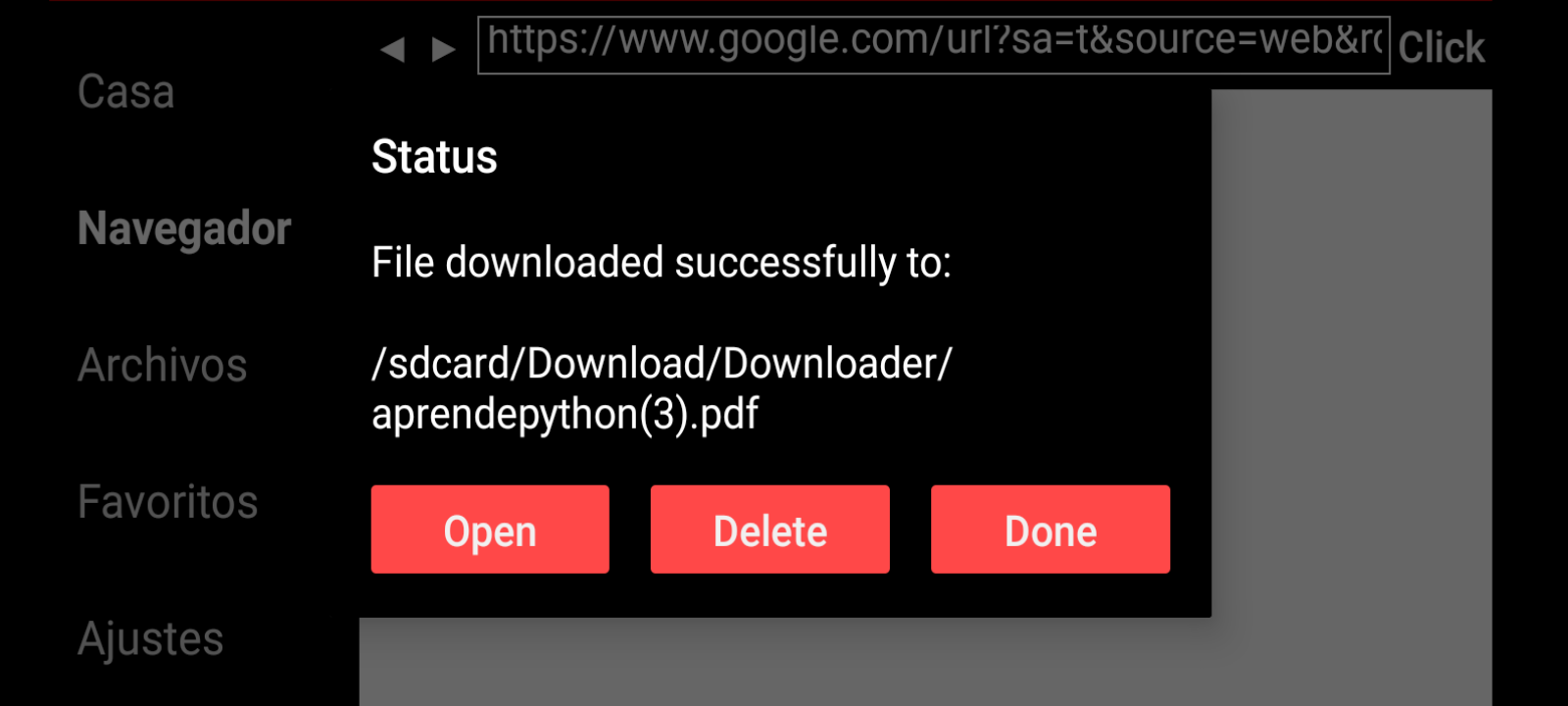Switch to the Archivos section

click(163, 366)
